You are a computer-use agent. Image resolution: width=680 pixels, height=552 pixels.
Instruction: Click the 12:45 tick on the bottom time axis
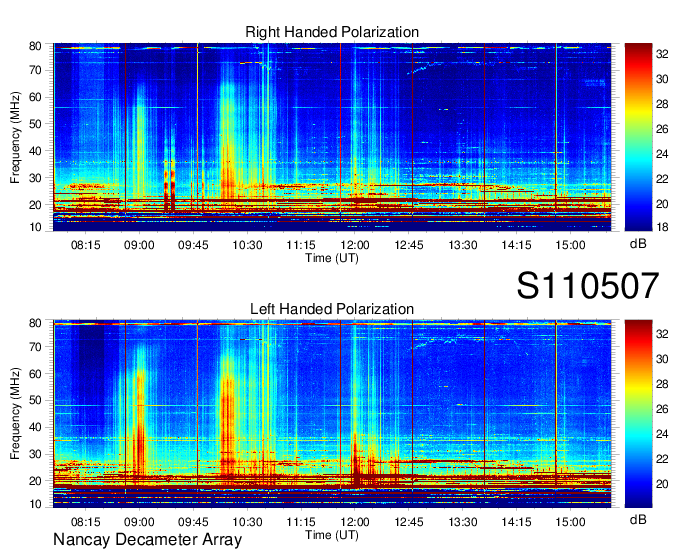coord(409,522)
